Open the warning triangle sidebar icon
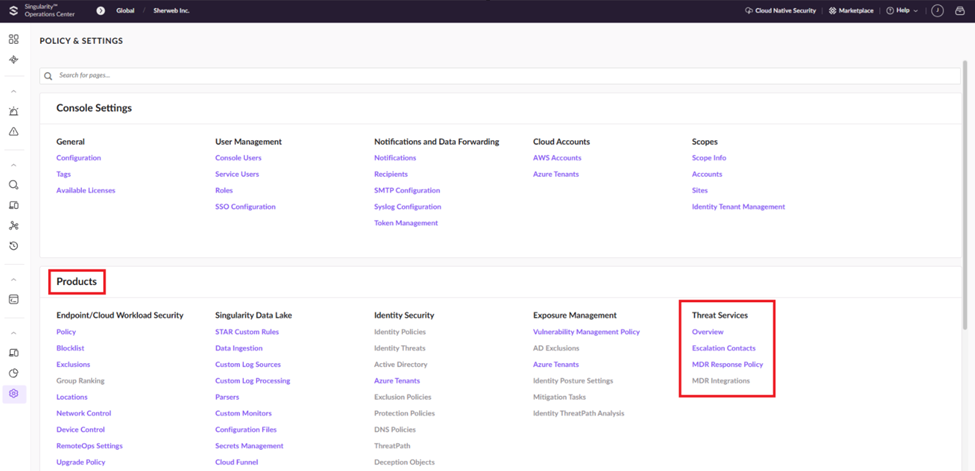 pyautogui.click(x=14, y=131)
